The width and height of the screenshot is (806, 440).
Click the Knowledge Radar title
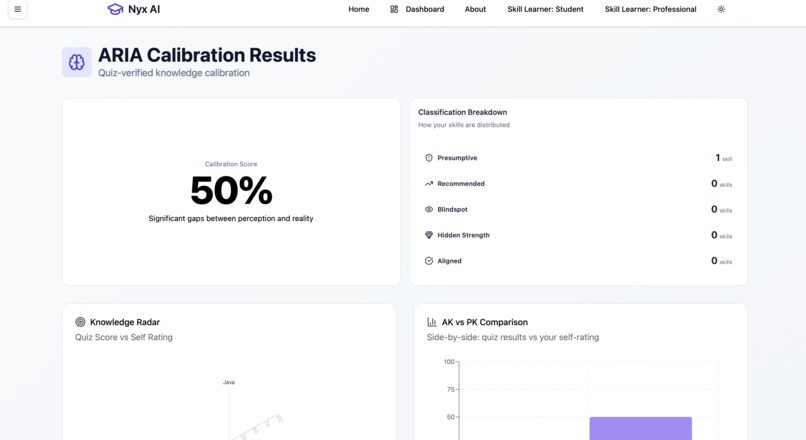pyautogui.click(x=125, y=322)
